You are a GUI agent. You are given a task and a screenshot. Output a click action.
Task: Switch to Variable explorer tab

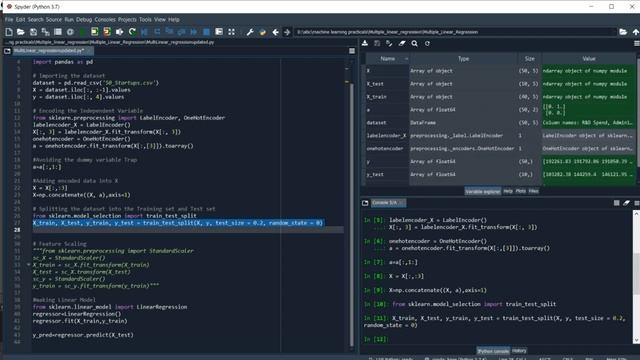(482, 191)
